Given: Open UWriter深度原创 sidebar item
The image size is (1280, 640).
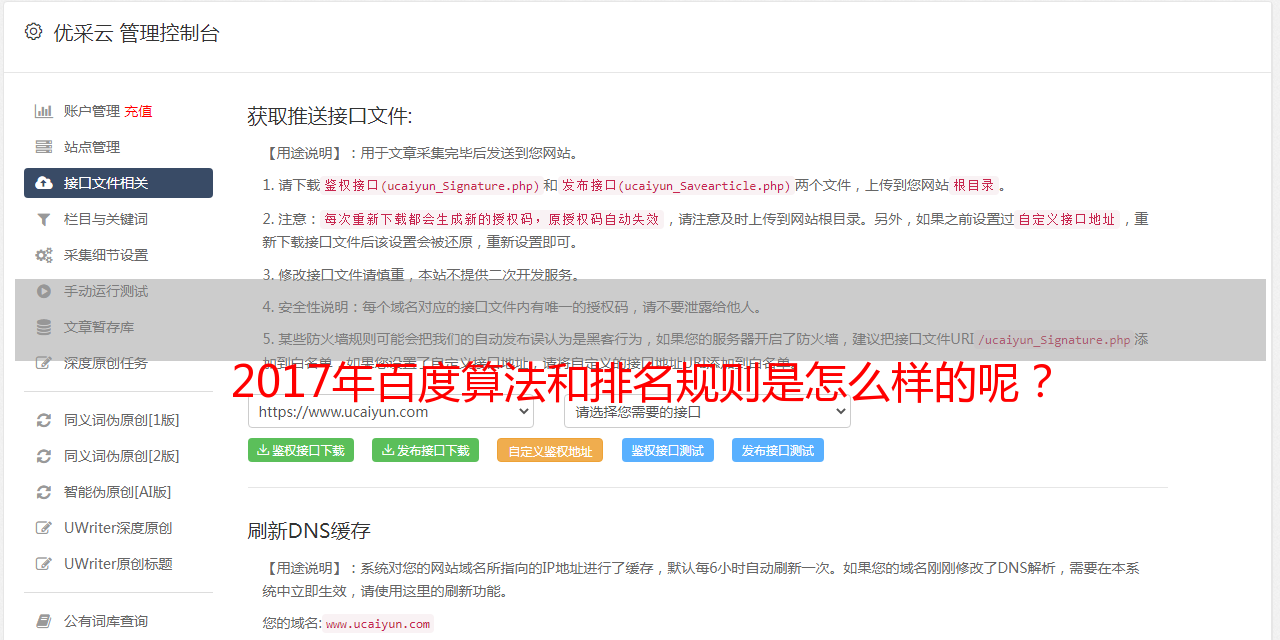Looking at the screenshot, I should 118,528.
